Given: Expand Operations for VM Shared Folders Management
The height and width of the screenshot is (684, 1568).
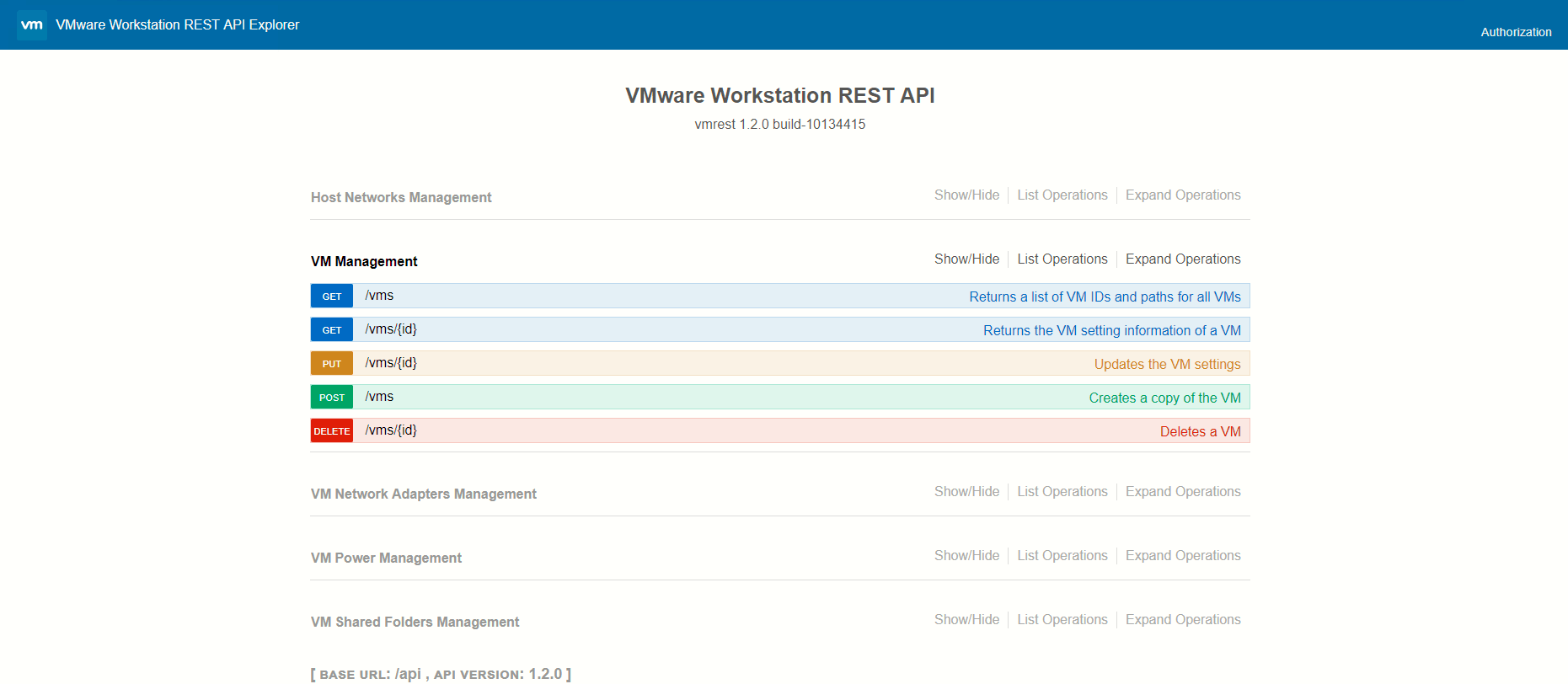Looking at the screenshot, I should coord(1182,620).
